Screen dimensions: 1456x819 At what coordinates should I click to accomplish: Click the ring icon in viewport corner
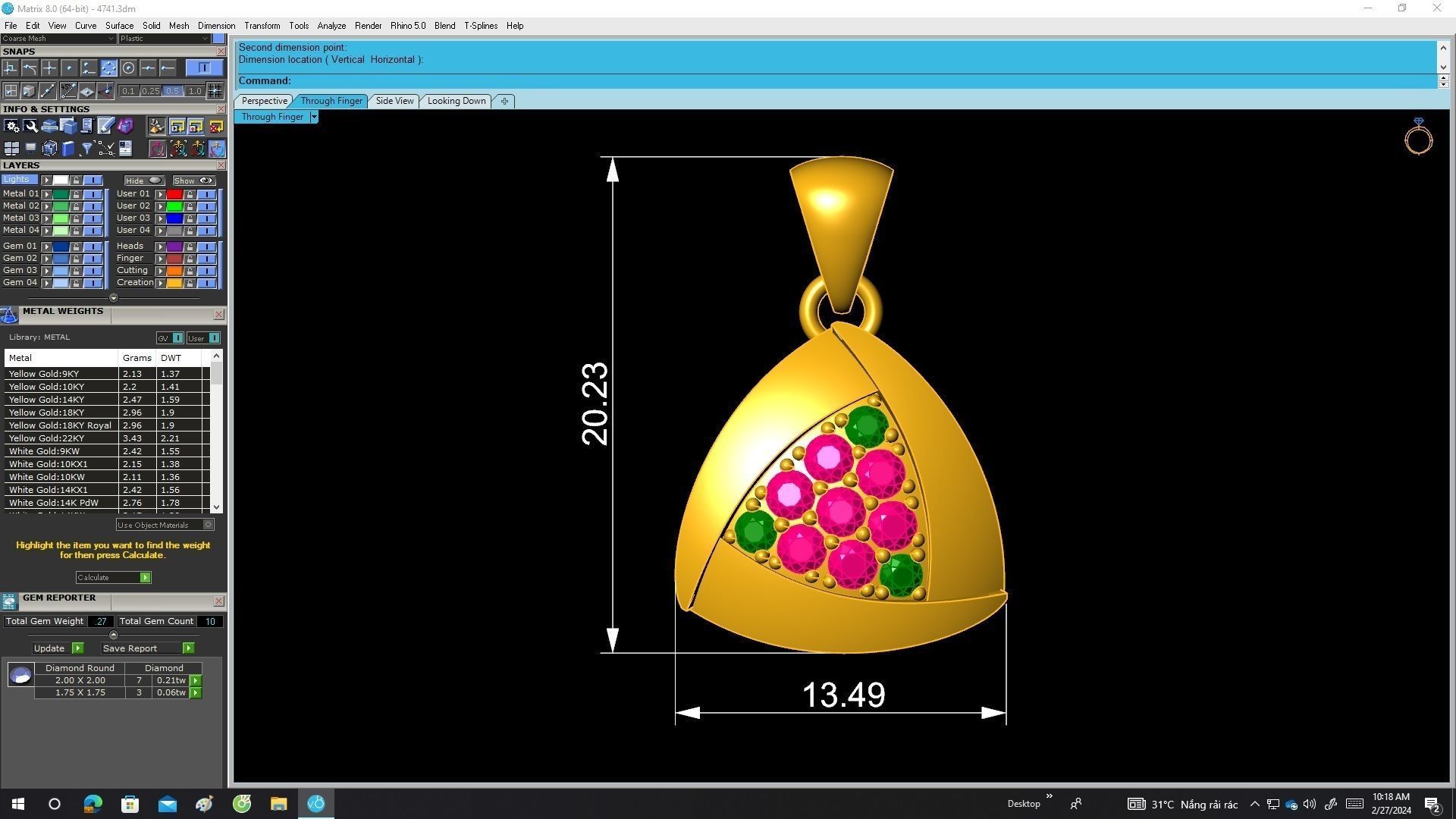tap(1418, 136)
